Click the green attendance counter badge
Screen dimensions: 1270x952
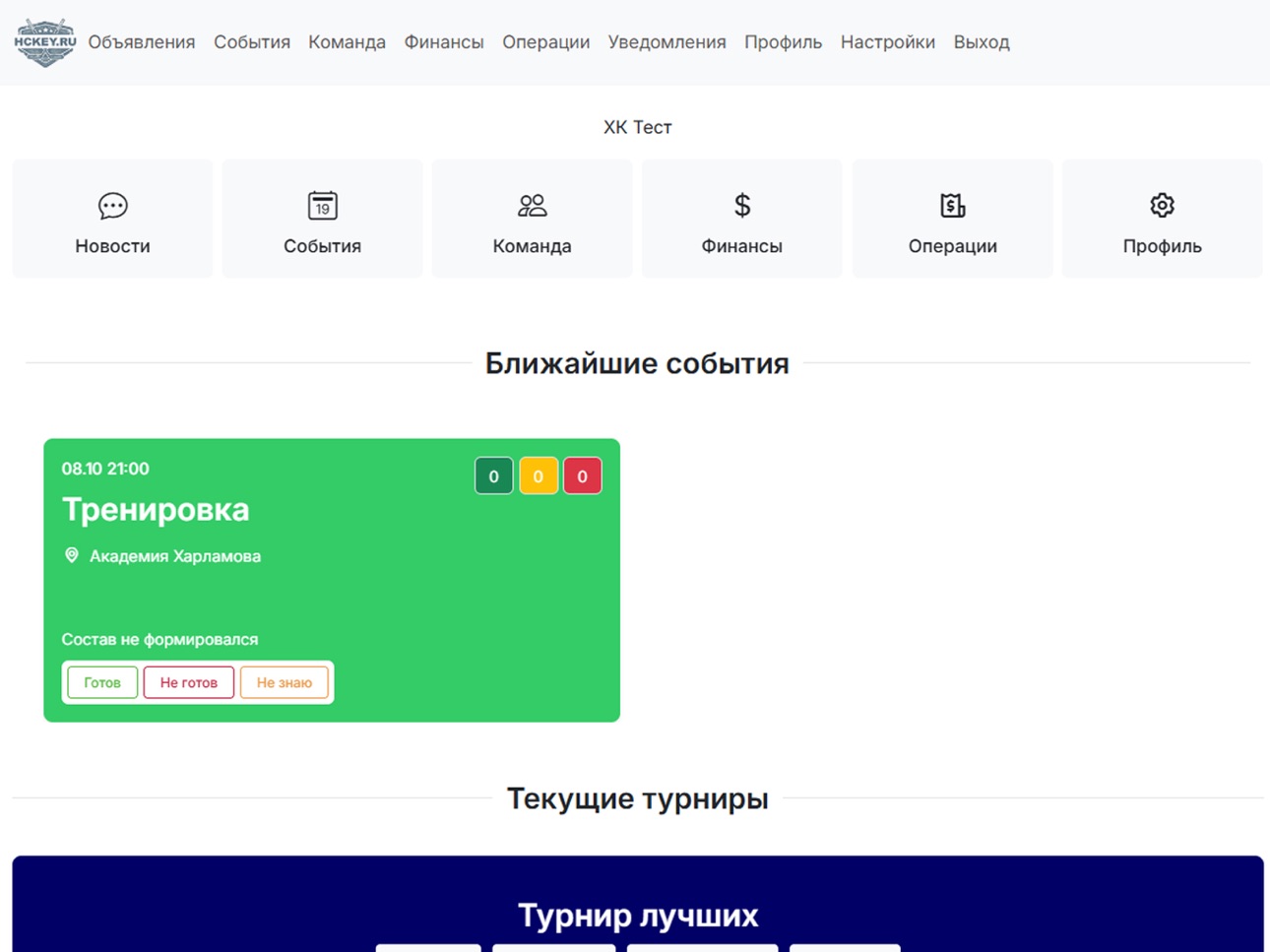coord(494,476)
